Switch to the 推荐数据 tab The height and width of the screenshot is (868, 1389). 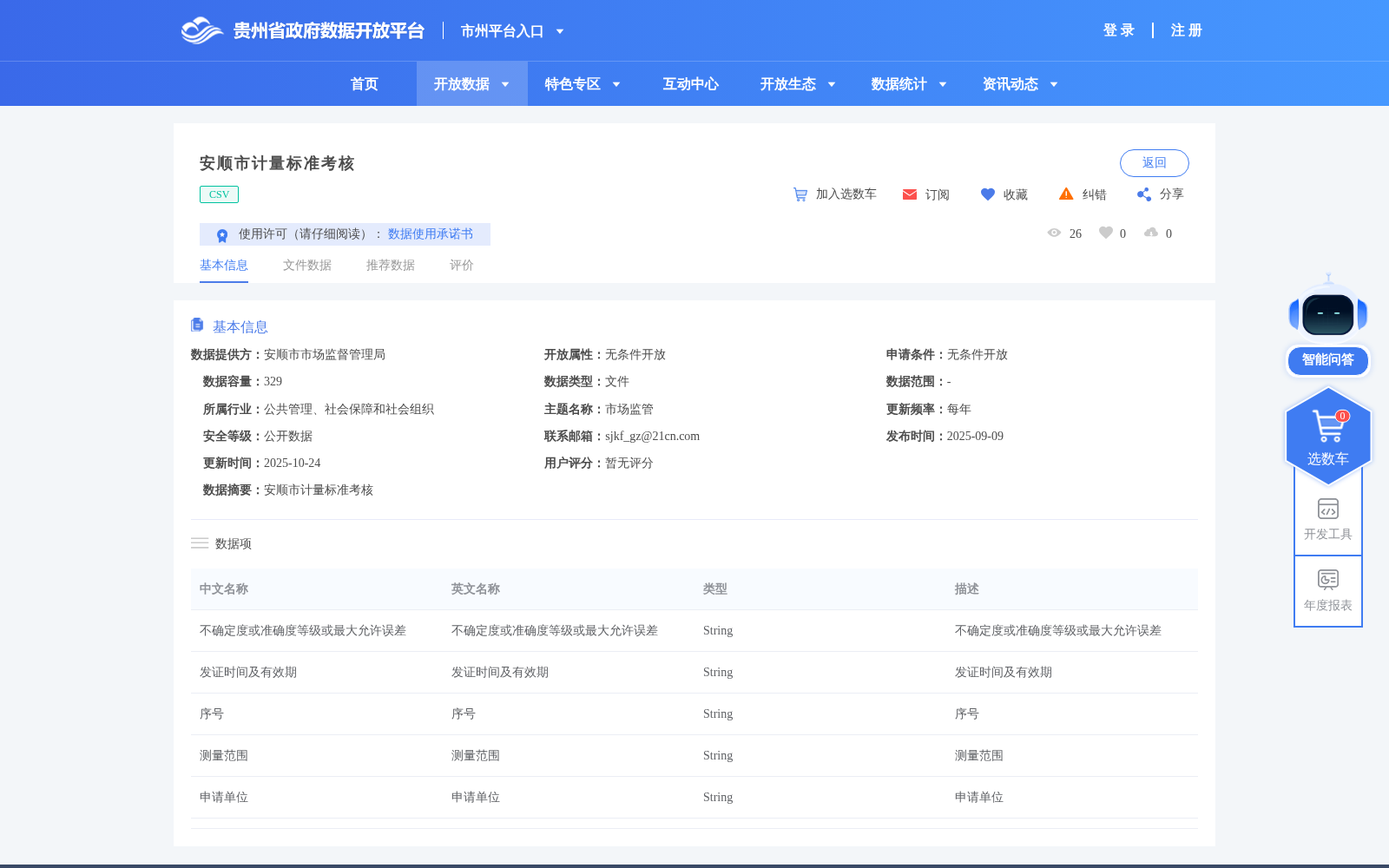click(x=391, y=266)
